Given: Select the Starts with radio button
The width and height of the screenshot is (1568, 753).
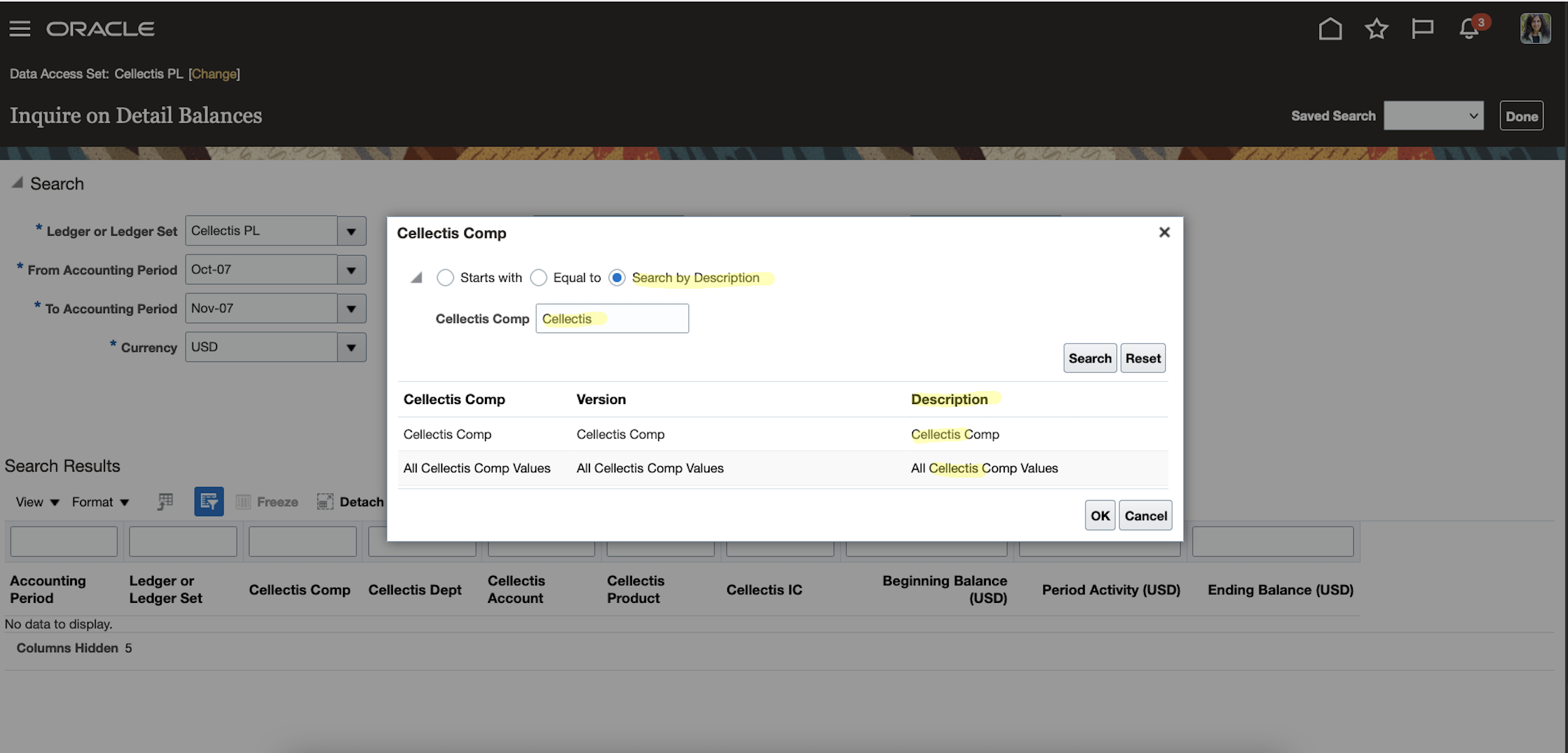Looking at the screenshot, I should point(445,278).
